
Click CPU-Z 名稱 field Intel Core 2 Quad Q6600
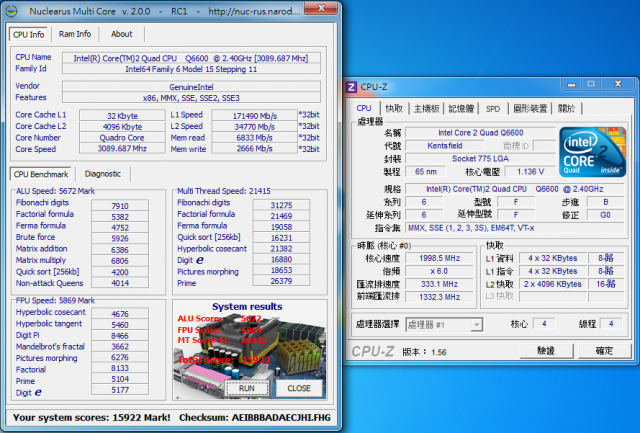click(x=480, y=133)
